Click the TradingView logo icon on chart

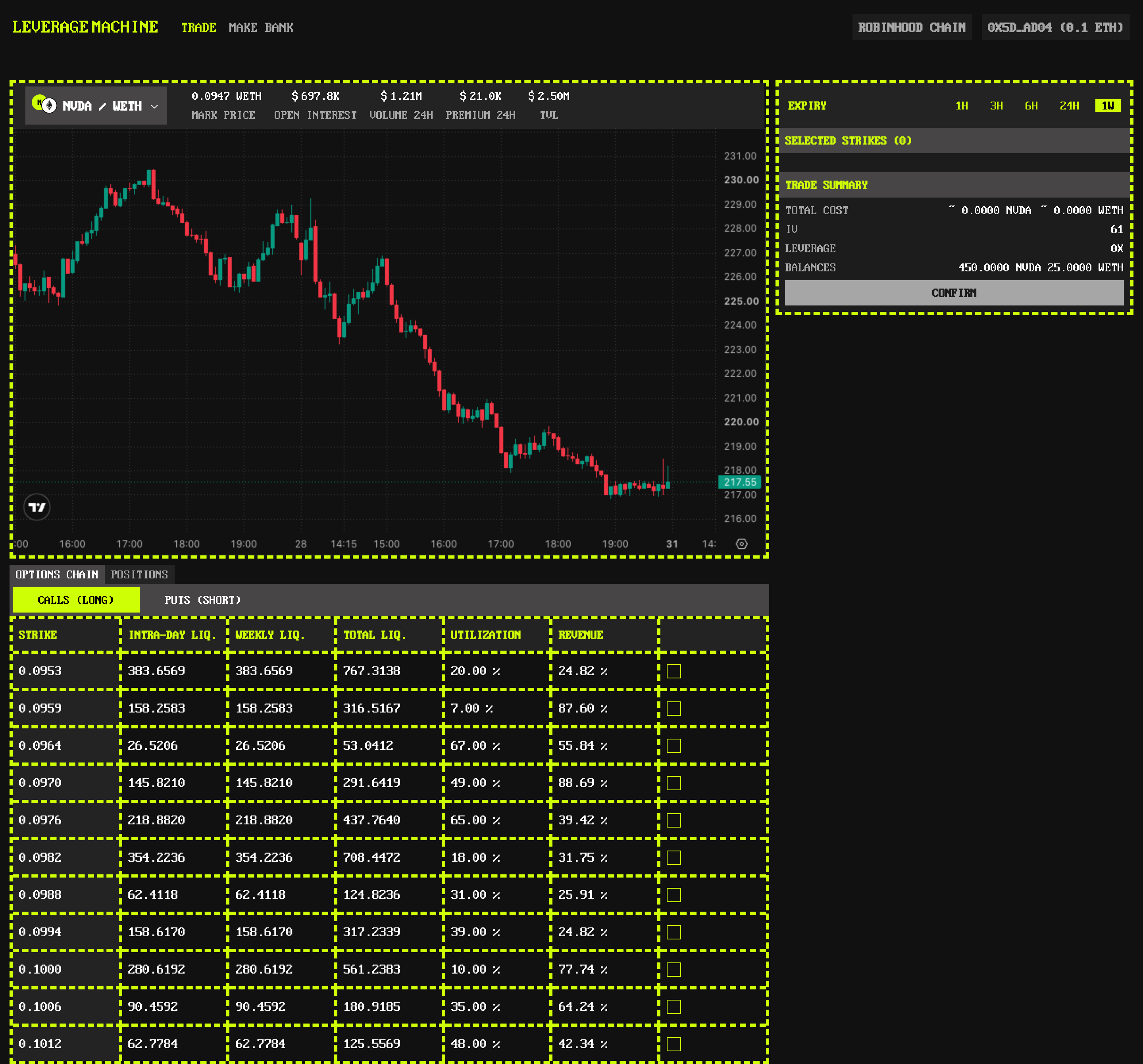tap(37, 507)
